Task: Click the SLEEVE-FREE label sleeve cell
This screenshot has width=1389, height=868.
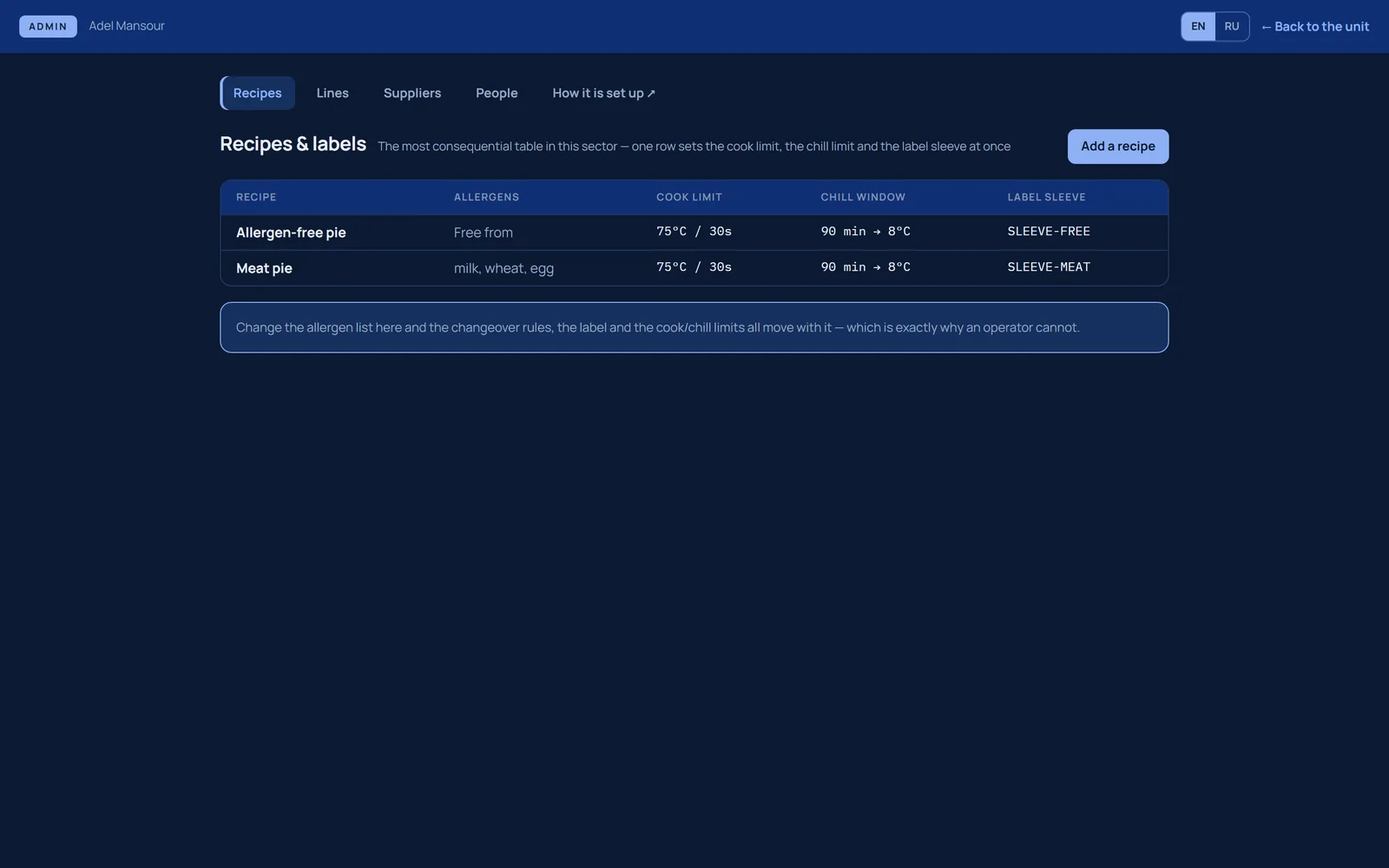Action: (x=1049, y=232)
